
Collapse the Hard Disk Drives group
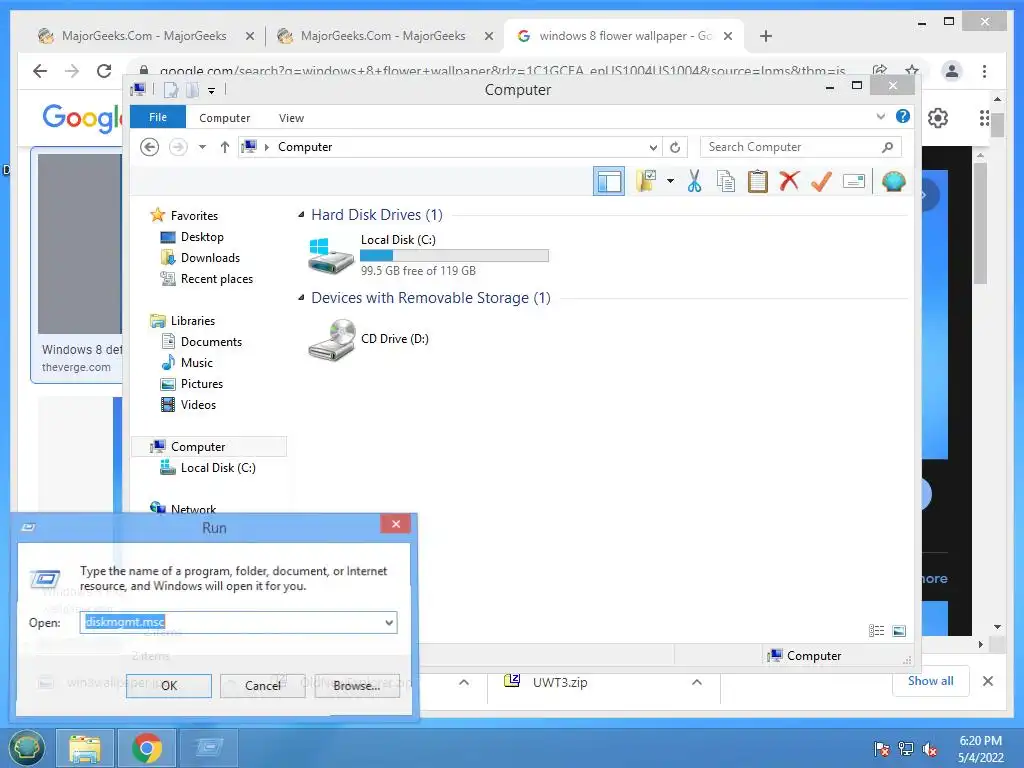[x=301, y=215]
